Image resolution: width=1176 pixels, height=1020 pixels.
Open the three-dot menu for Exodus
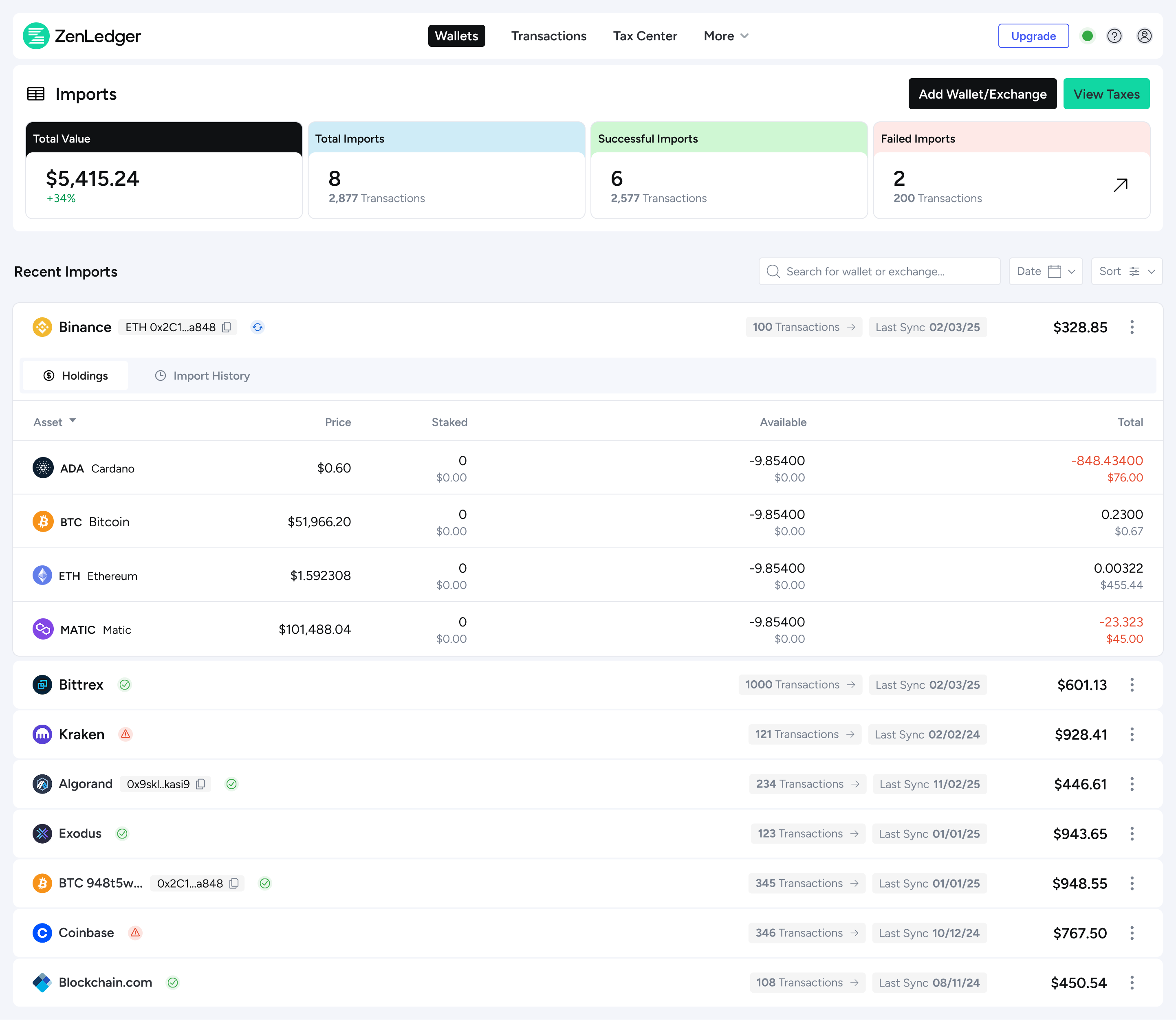coord(1132,834)
